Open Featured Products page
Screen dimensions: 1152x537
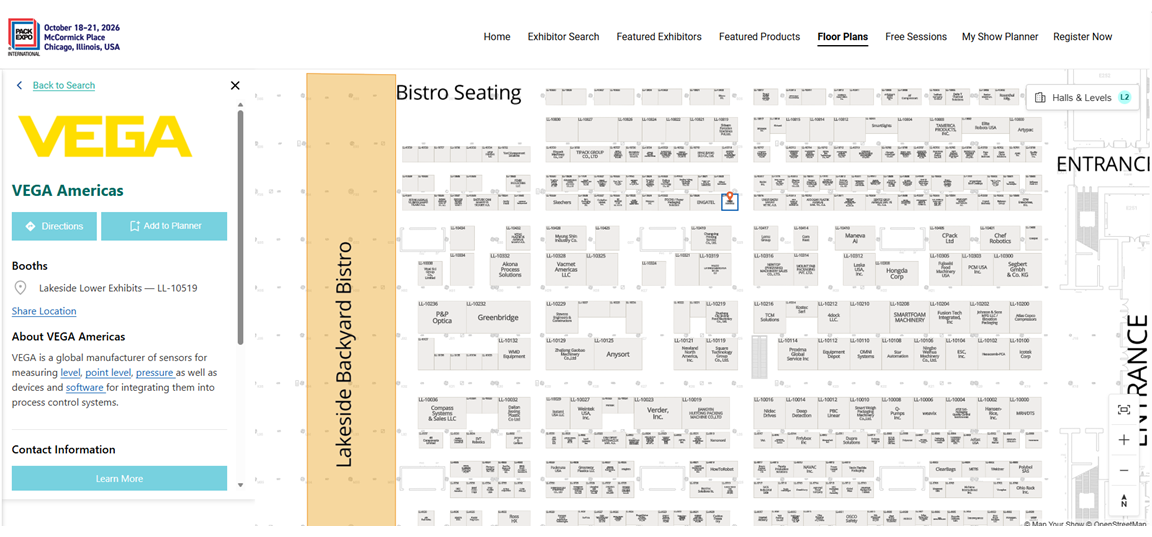point(760,37)
